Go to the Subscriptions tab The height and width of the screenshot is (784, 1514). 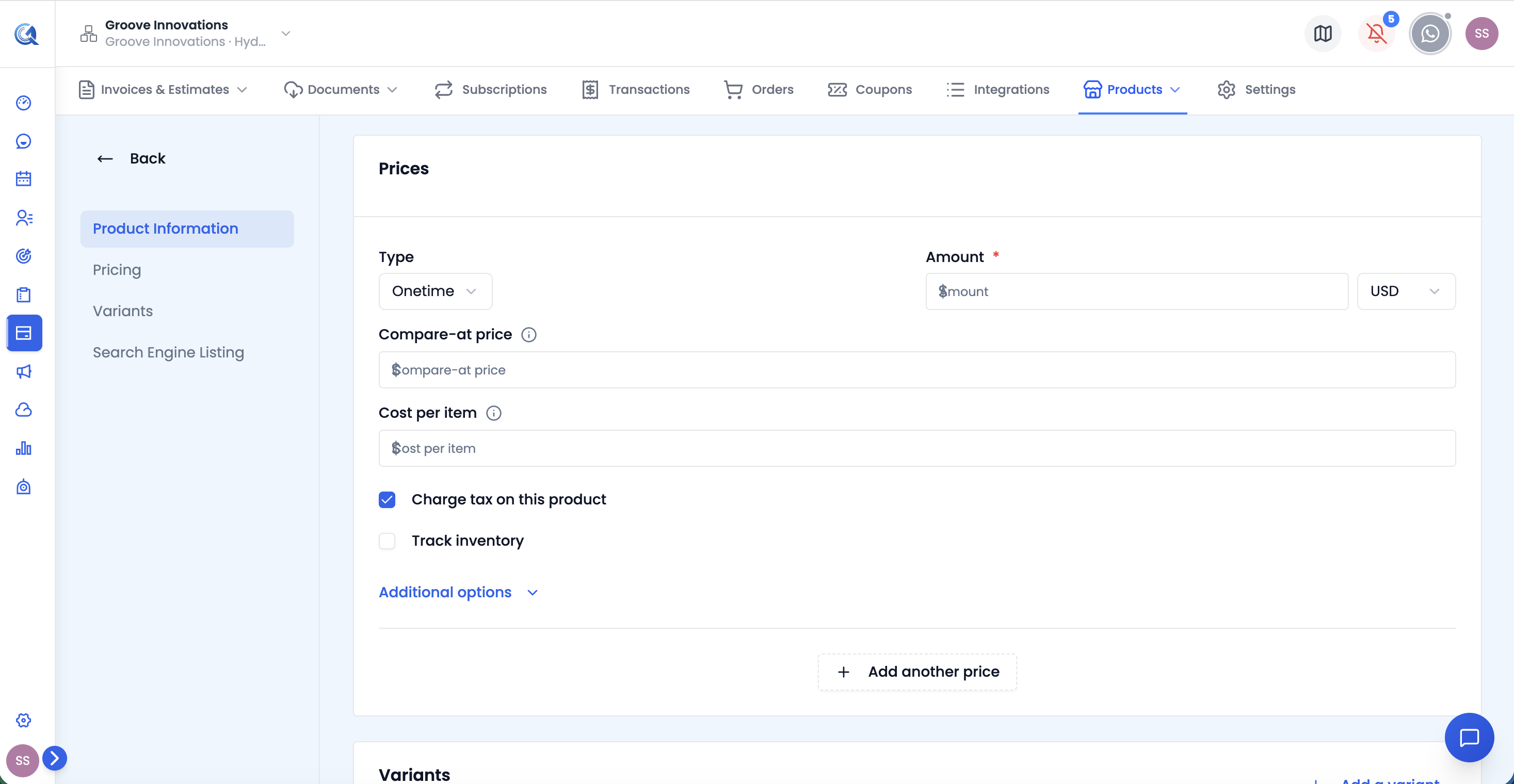491,90
